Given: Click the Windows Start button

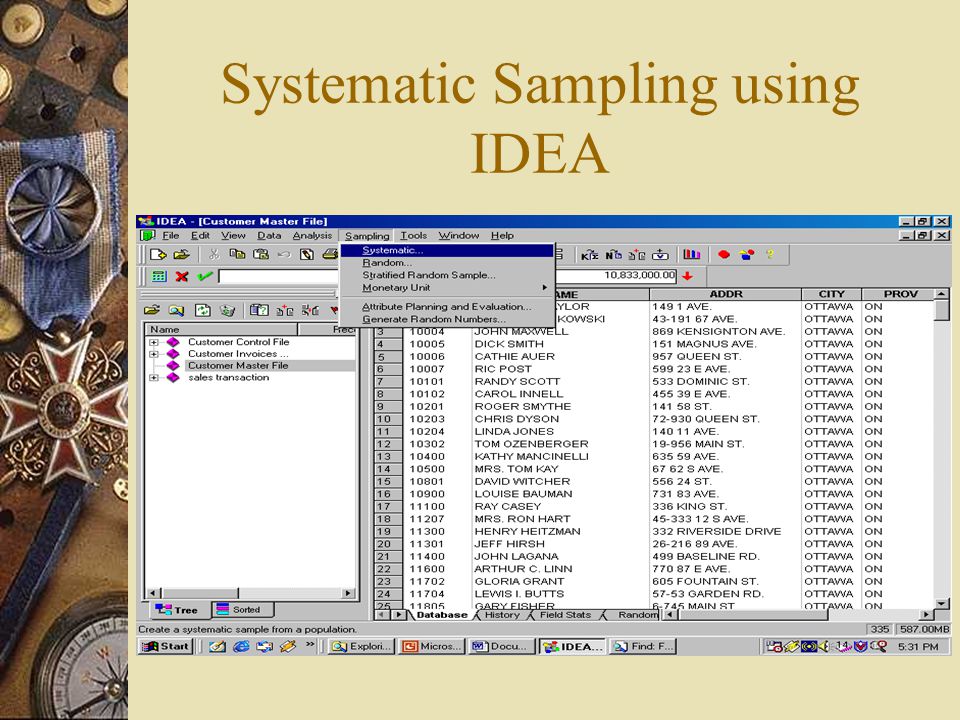Looking at the screenshot, I should click(166, 647).
